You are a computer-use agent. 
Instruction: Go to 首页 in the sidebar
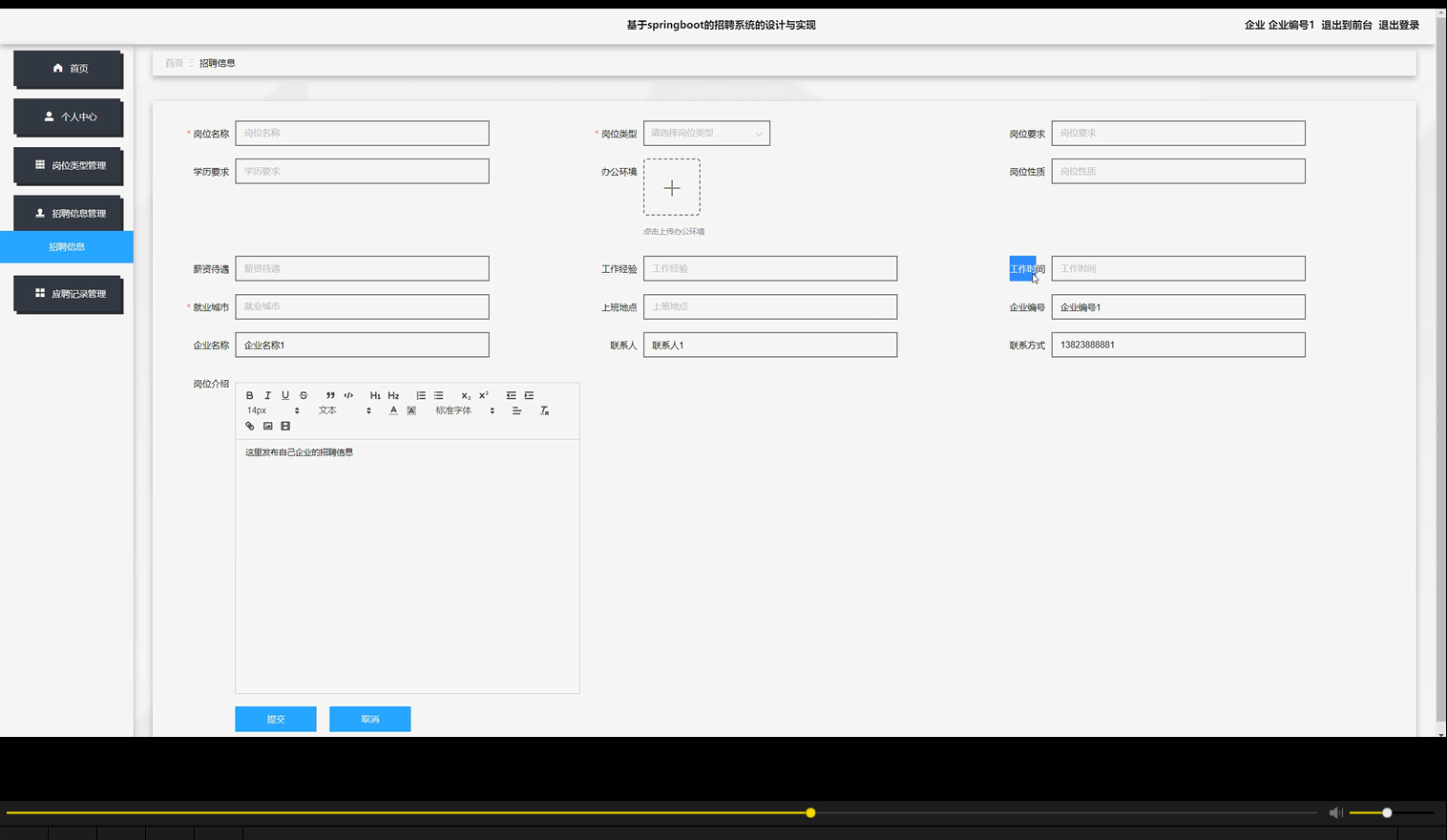[68, 69]
